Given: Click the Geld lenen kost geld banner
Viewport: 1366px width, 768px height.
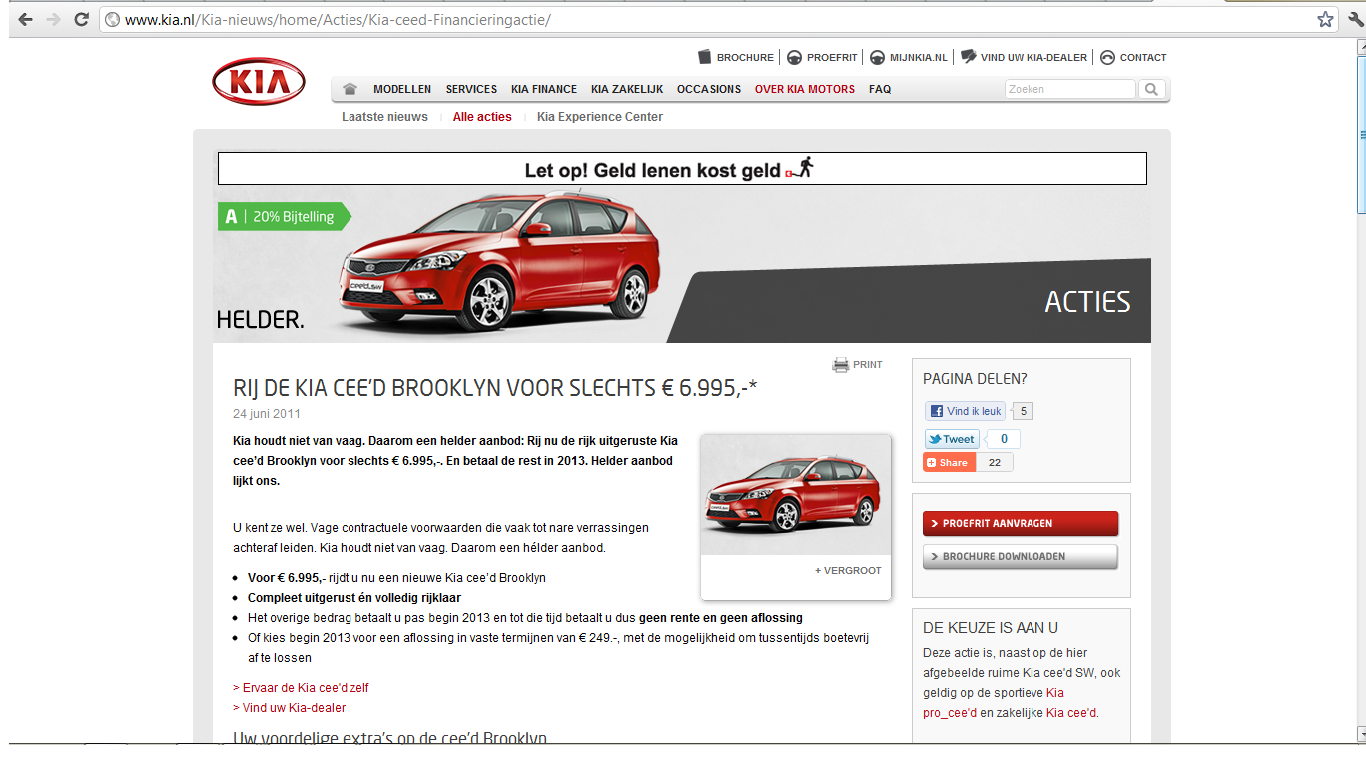Looking at the screenshot, I should point(682,169).
